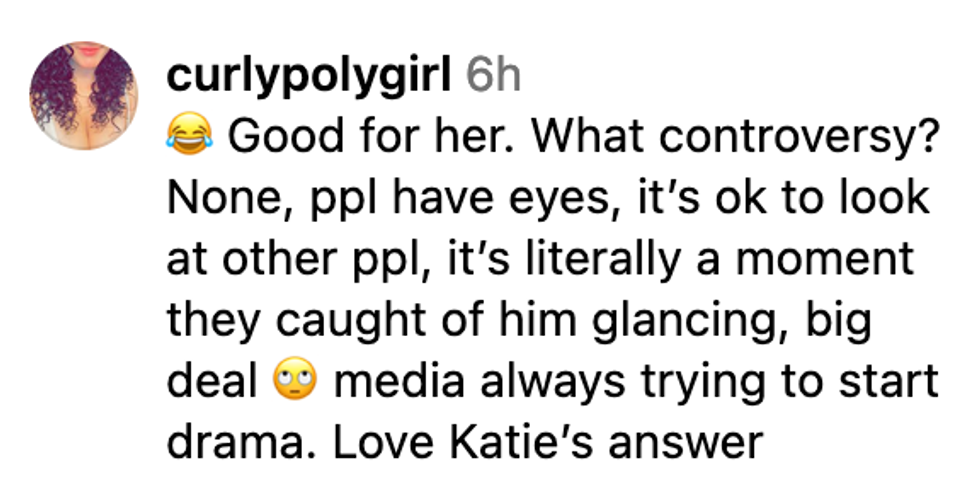Screen dimensions: 980x493
Task: Click the eye-roll emoji
Action: pyautogui.click(x=292, y=381)
